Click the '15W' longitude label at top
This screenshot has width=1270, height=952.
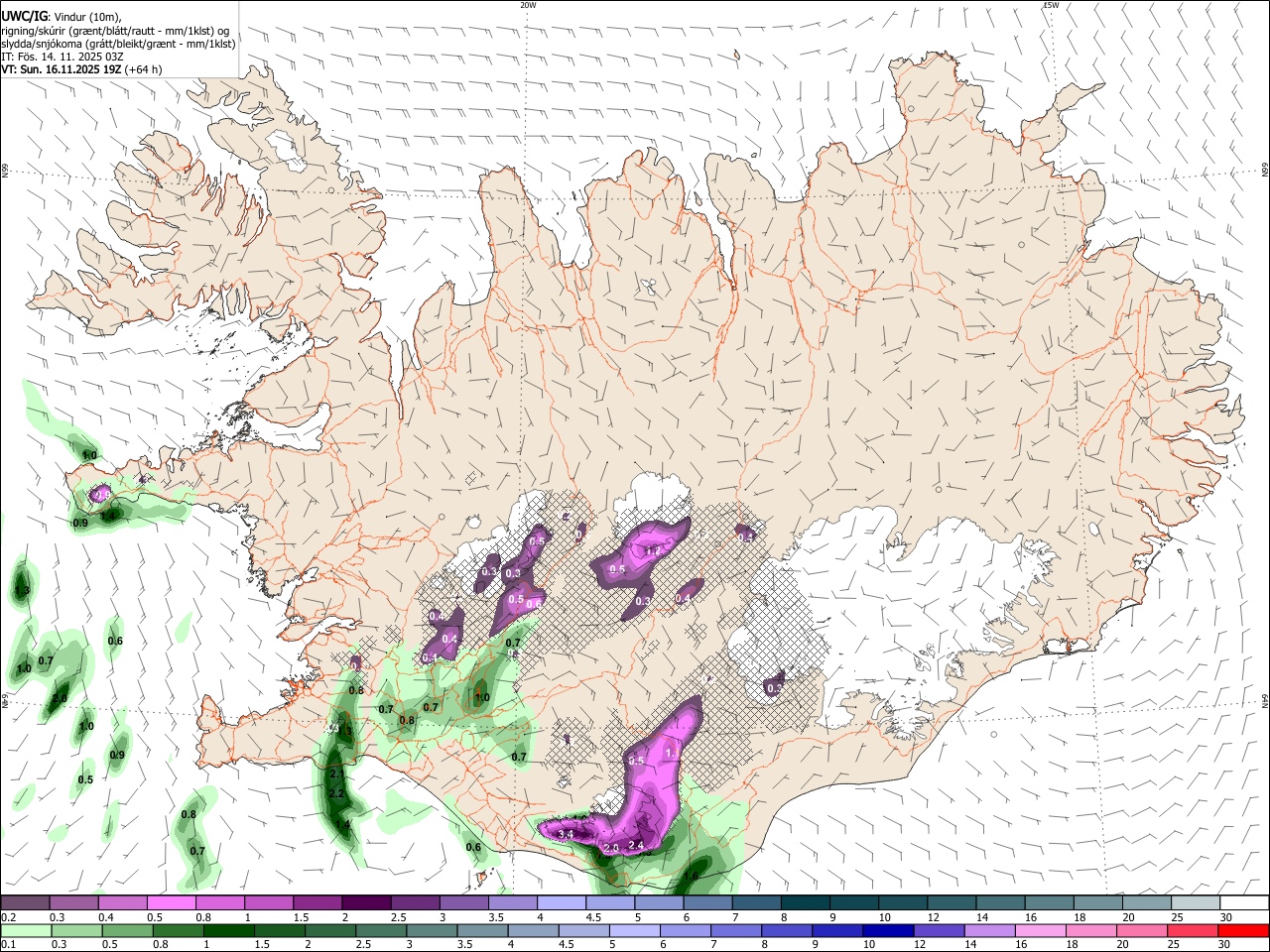coord(1051,5)
